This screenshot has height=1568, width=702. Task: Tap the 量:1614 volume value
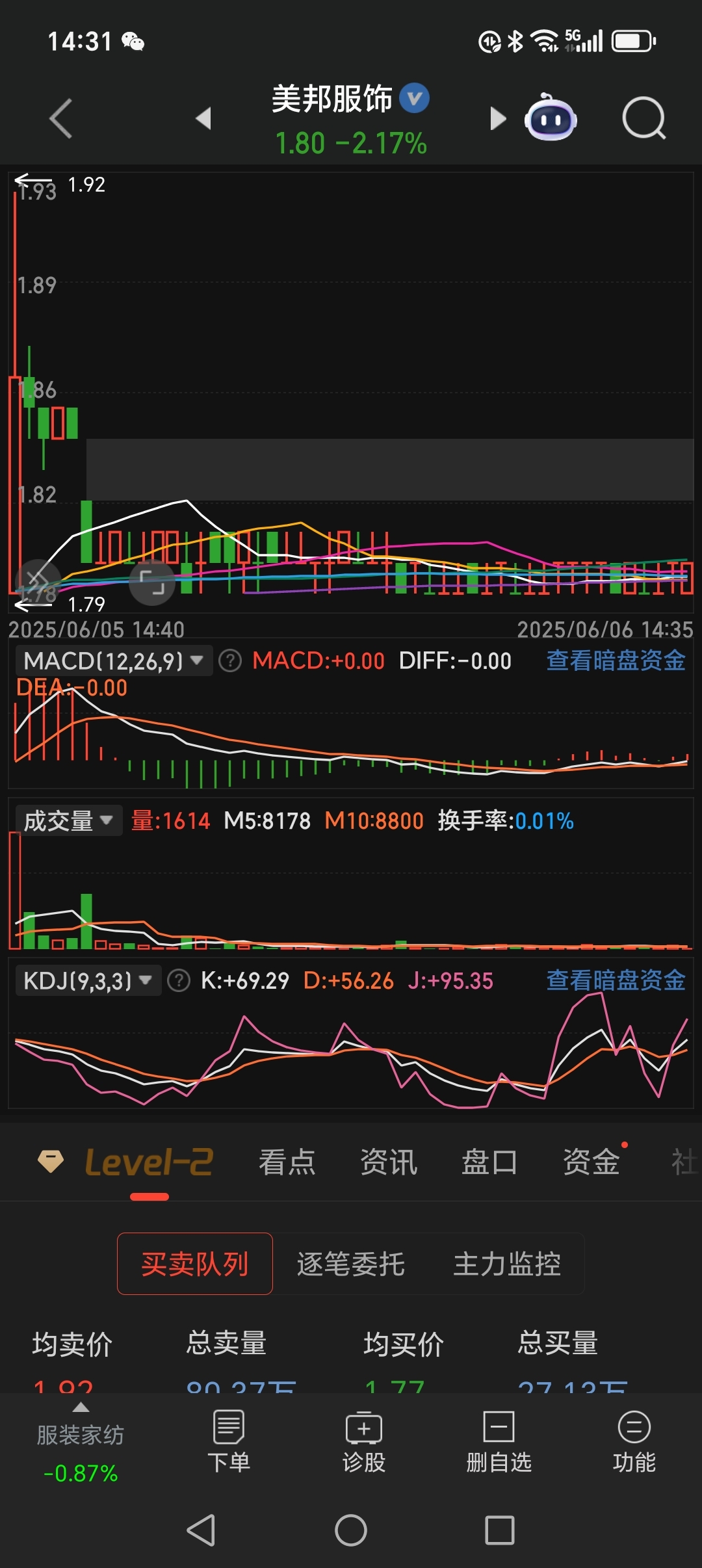[x=170, y=821]
